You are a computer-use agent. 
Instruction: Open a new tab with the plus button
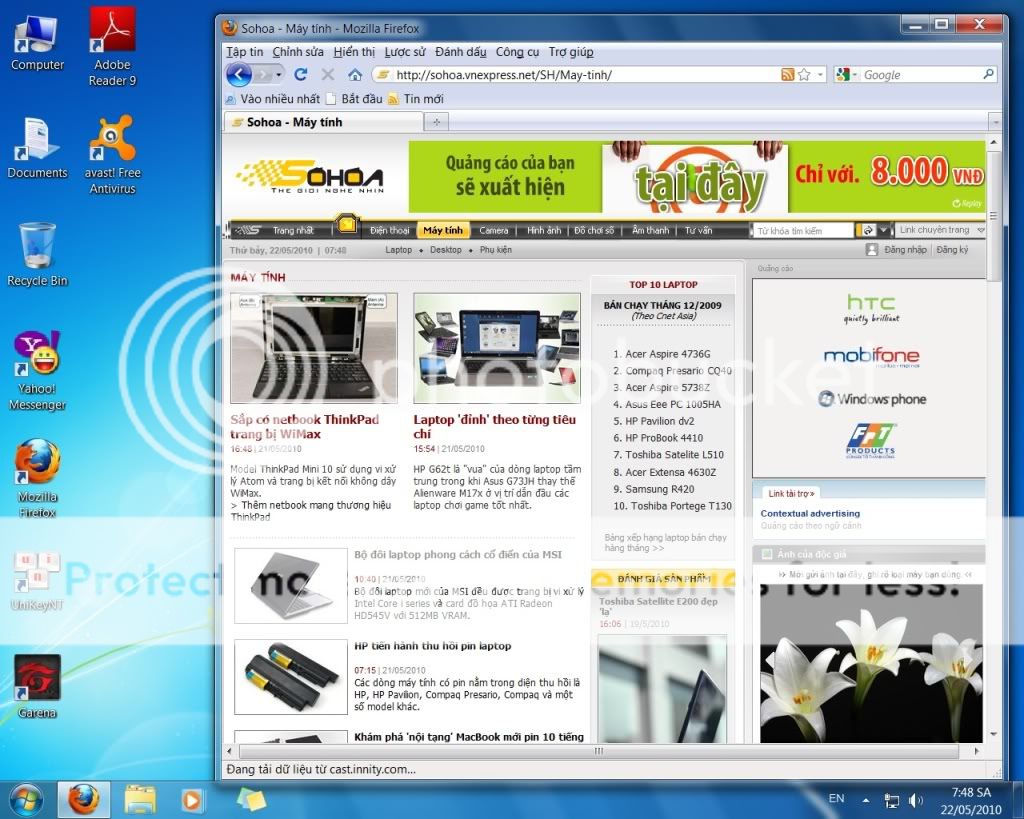(x=436, y=122)
